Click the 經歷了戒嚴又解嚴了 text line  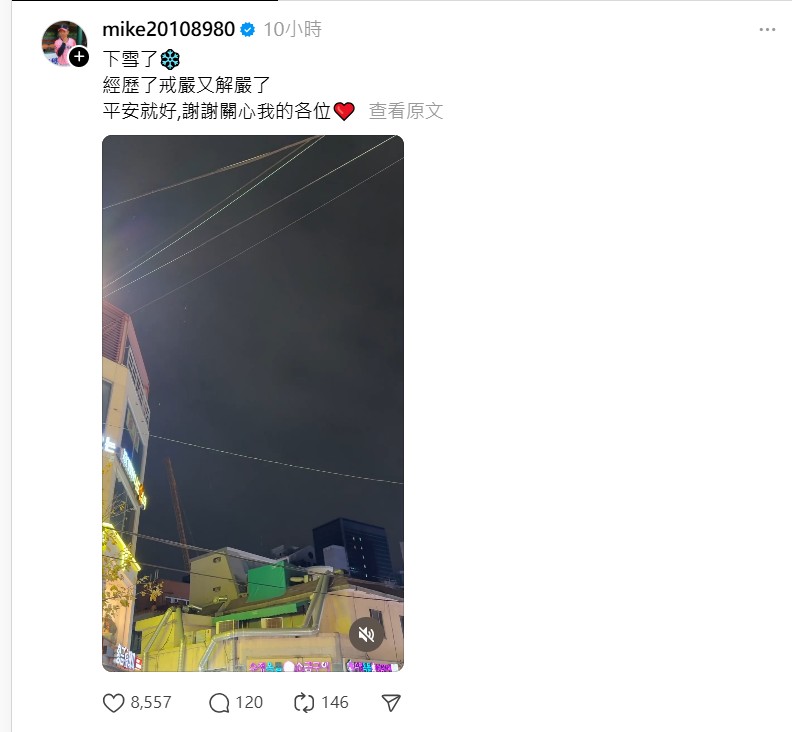tap(186, 85)
